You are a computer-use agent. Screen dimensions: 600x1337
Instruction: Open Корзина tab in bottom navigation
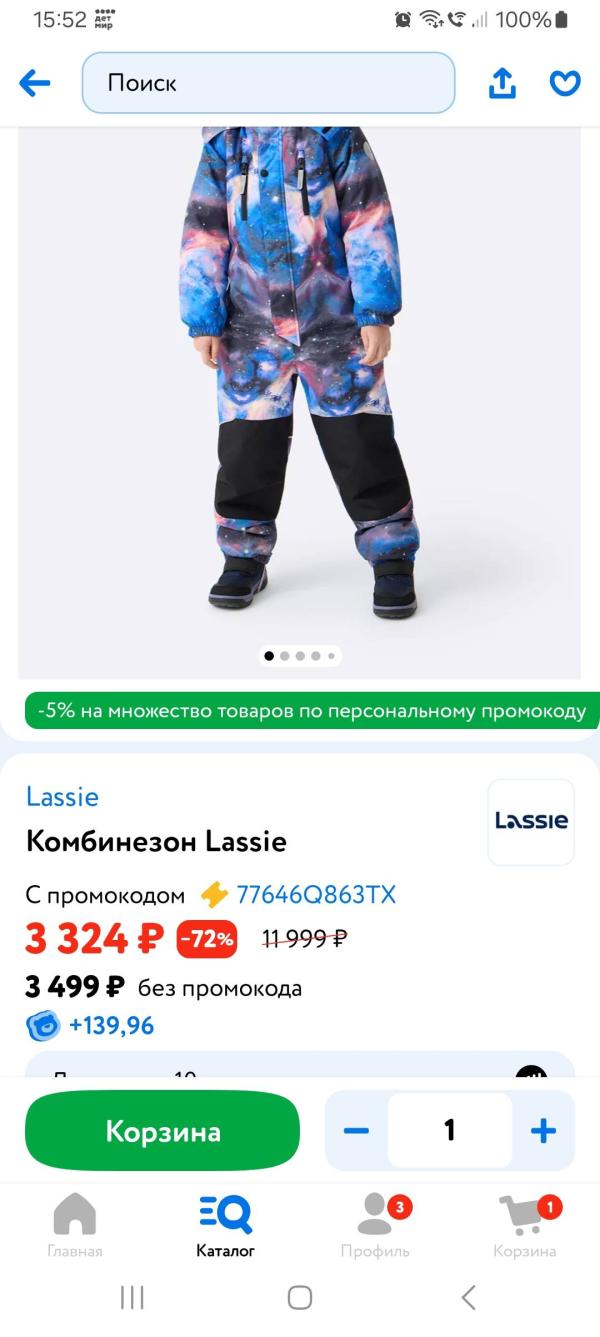click(x=525, y=1226)
